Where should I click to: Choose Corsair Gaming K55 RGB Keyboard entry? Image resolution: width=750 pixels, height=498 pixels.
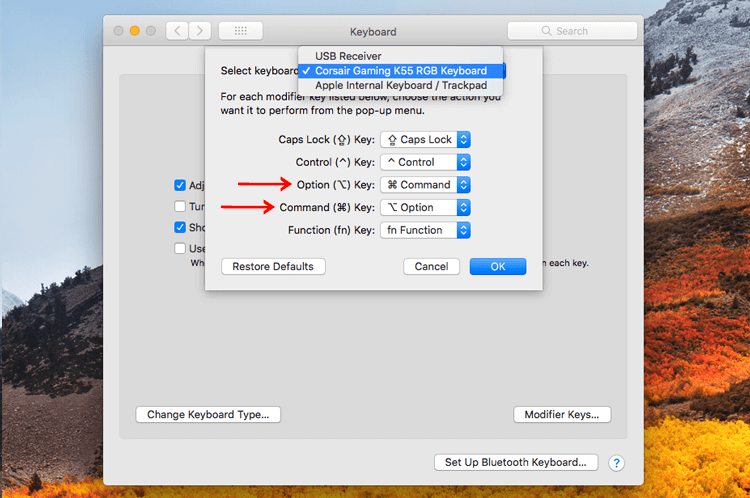(x=400, y=71)
